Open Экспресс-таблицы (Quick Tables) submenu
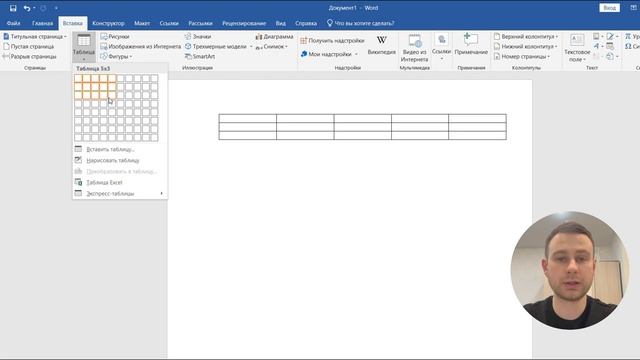640x360 pixels. pyautogui.click(x=120, y=193)
